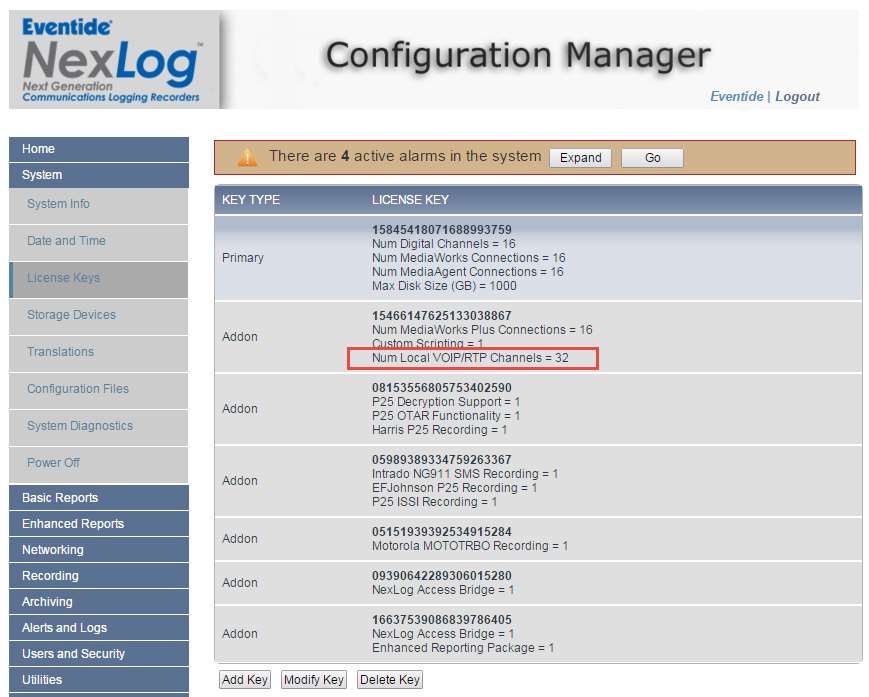Screen dimensions: 869x697
Task: Expand the active alarms list
Action: (580, 158)
